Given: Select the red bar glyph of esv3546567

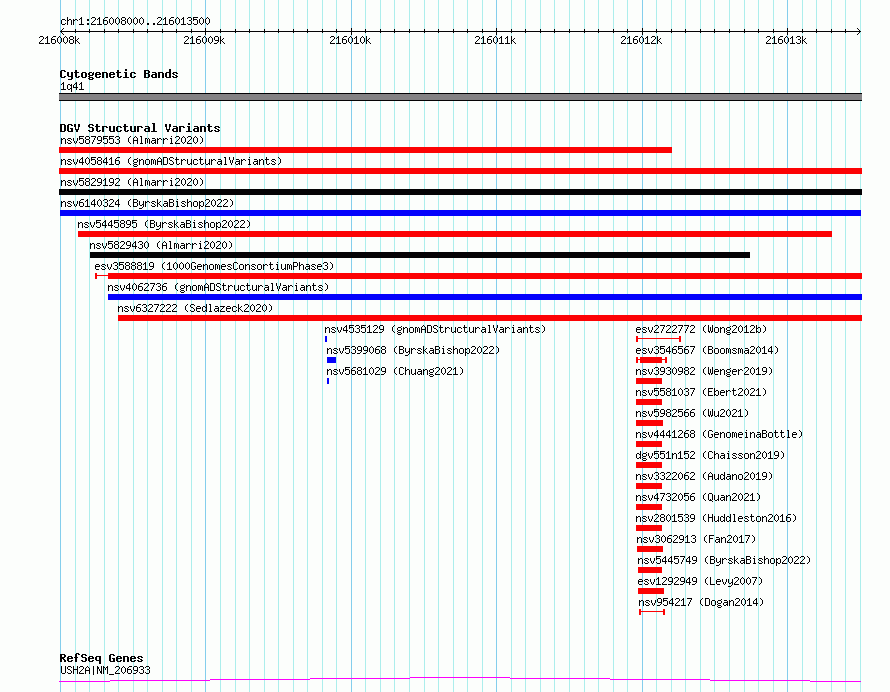Looking at the screenshot, I should [651, 360].
